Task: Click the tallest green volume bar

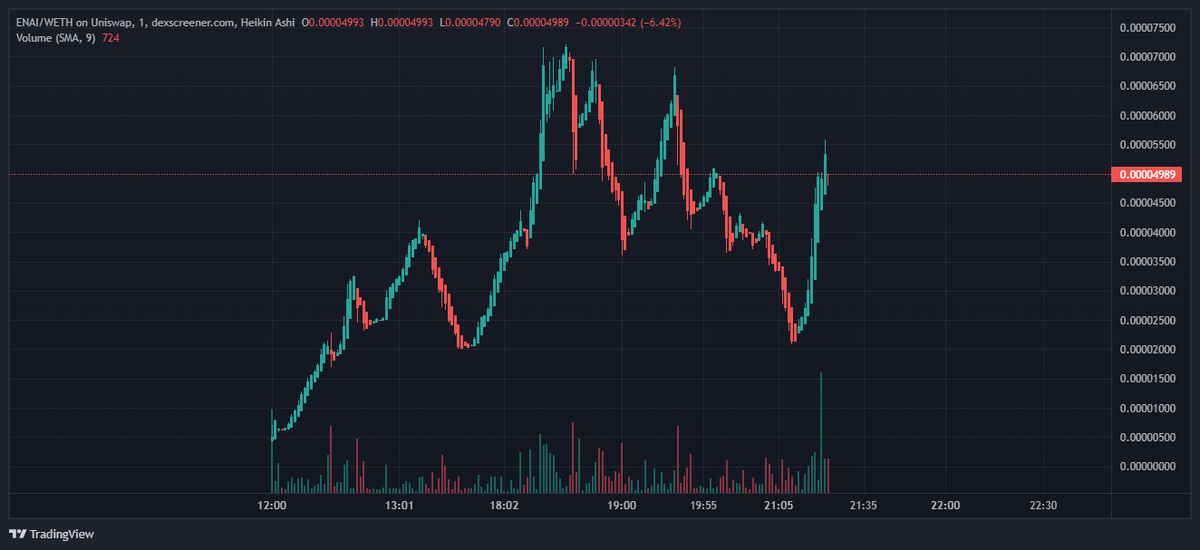Action: pyautogui.click(x=821, y=432)
